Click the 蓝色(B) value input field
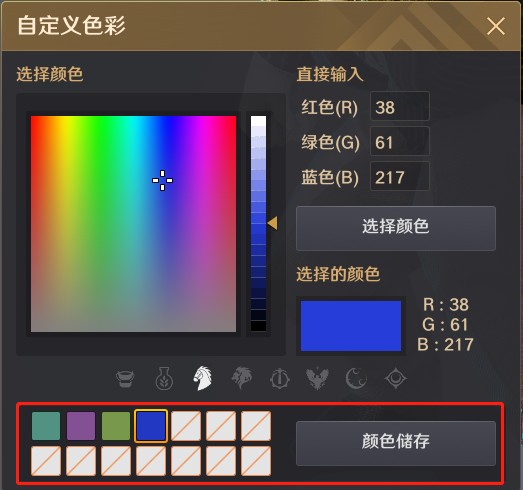Viewport: 523px width, 490px height. pos(400,176)
